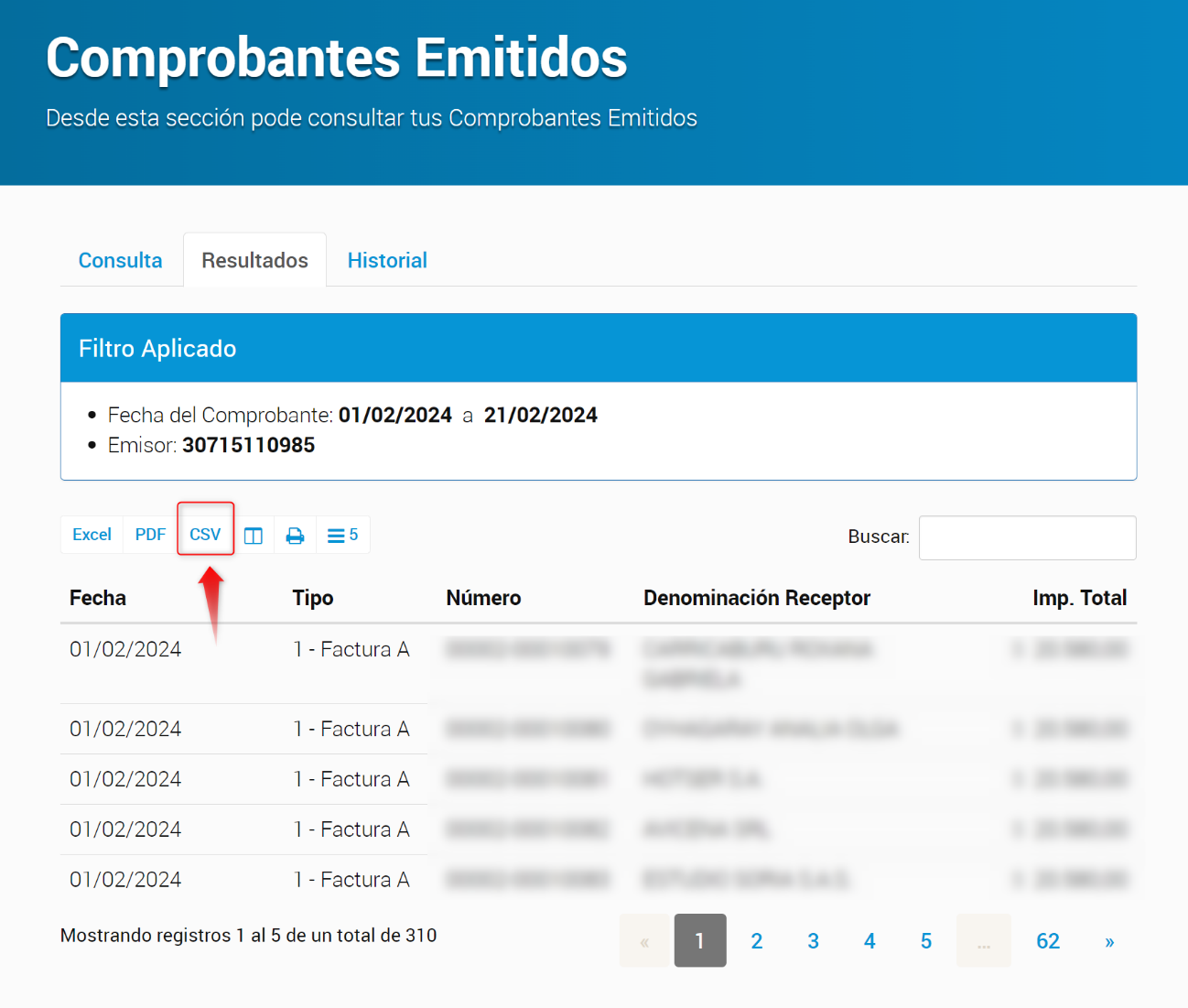Sort by Imp. Total column

[x=1079, y=598]
